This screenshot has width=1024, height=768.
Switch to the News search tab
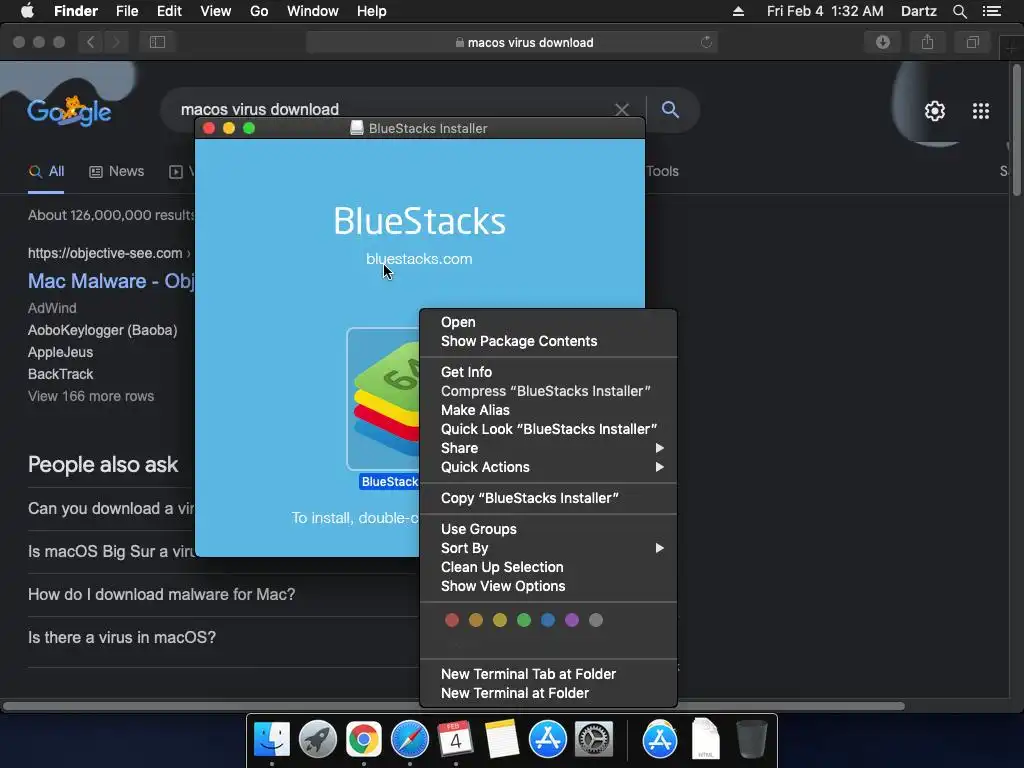click(x=116, y=171)
